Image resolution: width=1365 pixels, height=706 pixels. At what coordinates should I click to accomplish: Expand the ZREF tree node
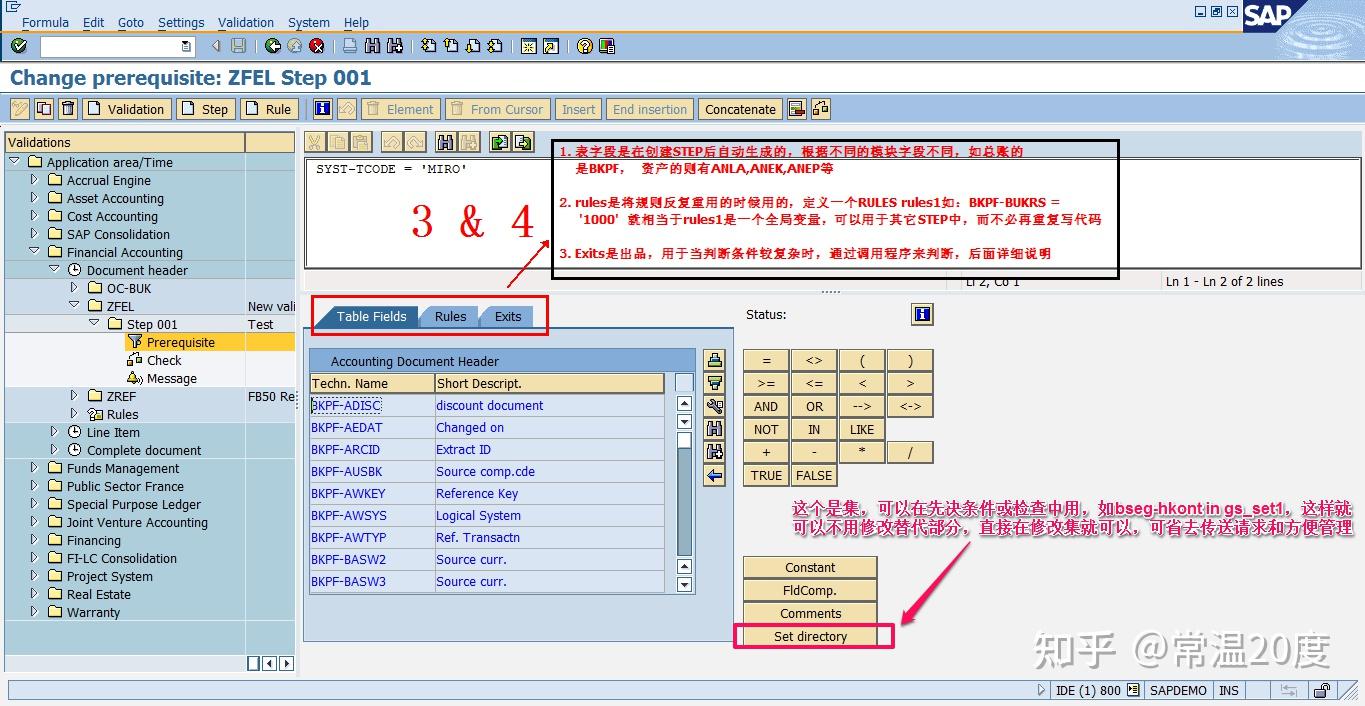click(x=75, y=396)
